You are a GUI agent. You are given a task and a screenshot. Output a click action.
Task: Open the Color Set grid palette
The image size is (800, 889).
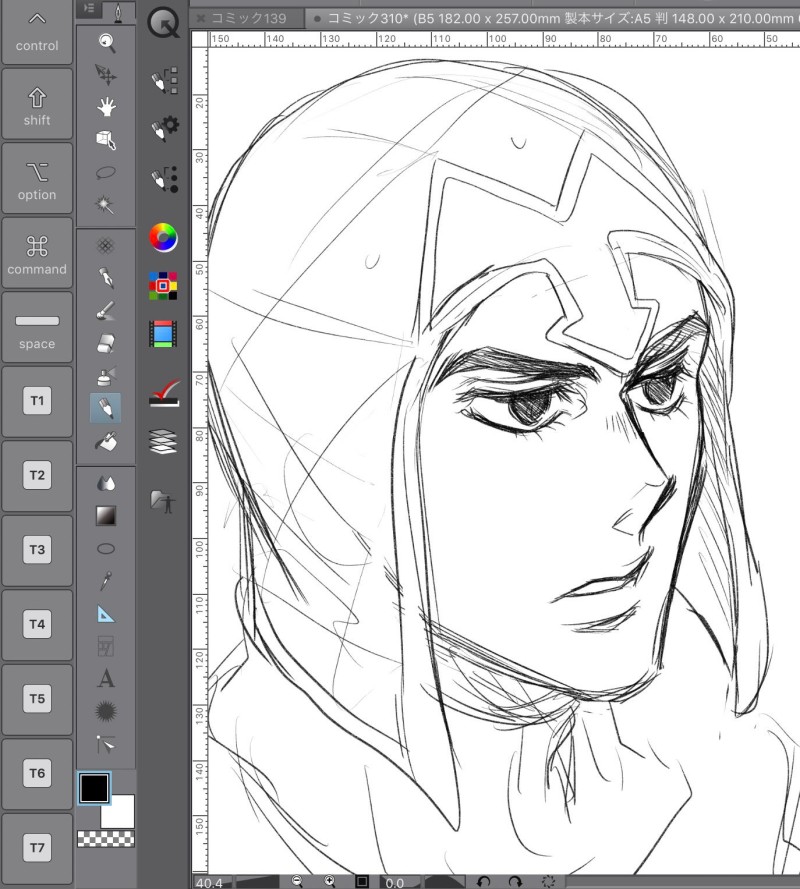click(x=163, y=286)
